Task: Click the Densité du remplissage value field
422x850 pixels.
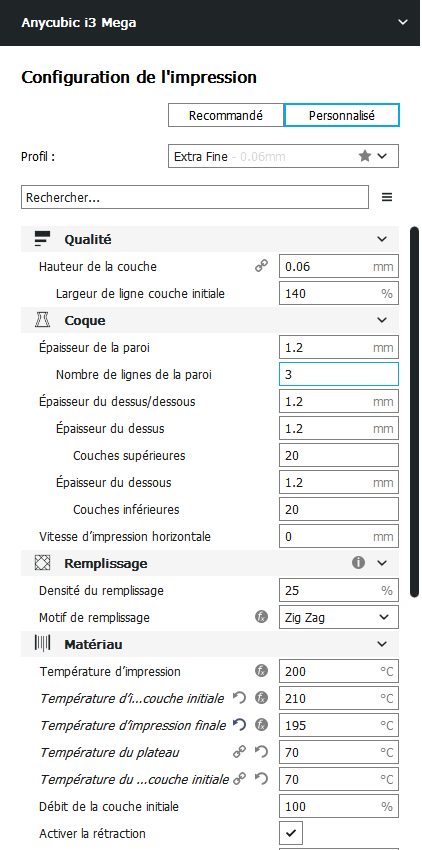Action: click(339, 590)
